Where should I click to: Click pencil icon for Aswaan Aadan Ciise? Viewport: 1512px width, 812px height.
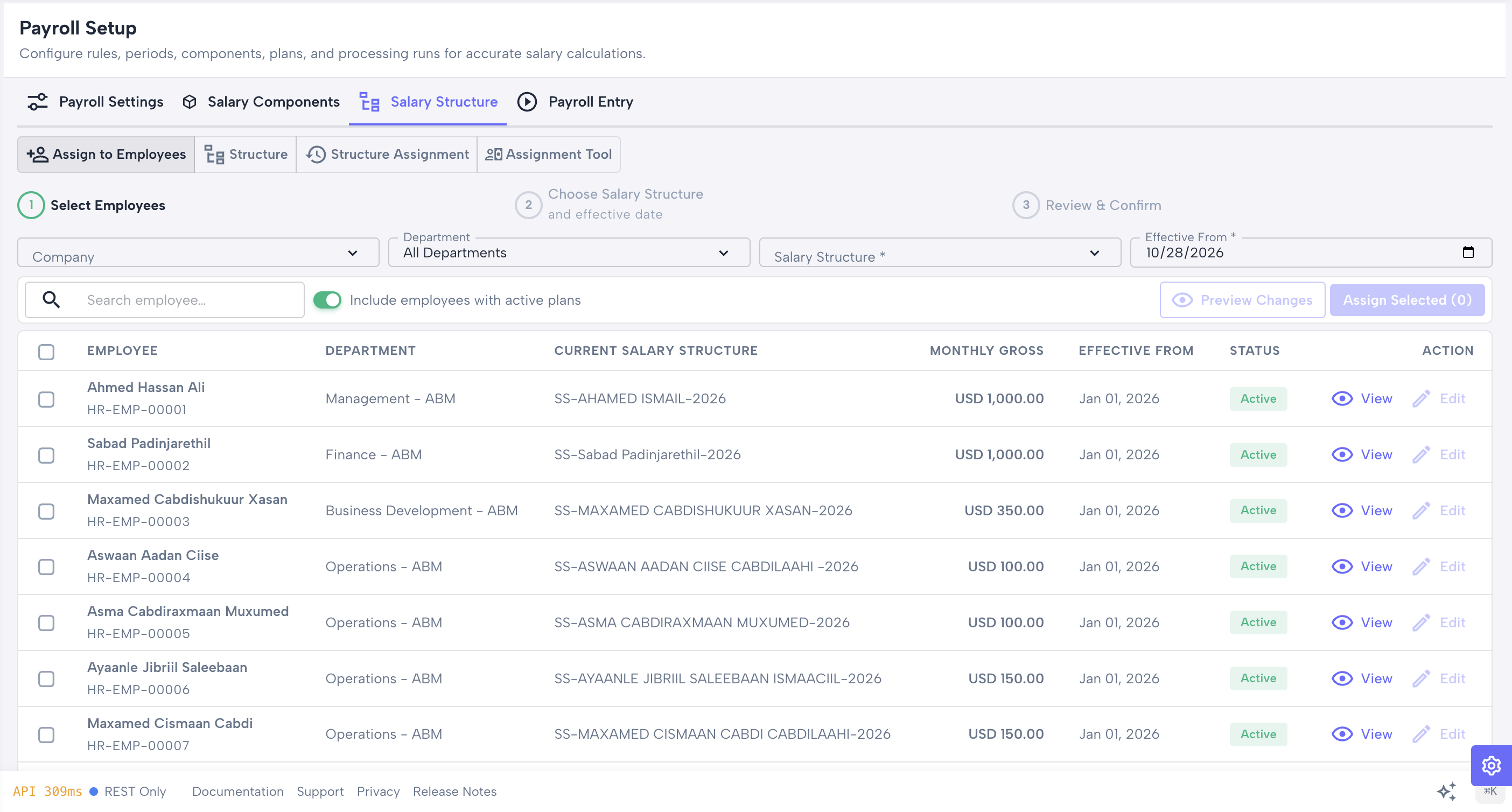1421,566
